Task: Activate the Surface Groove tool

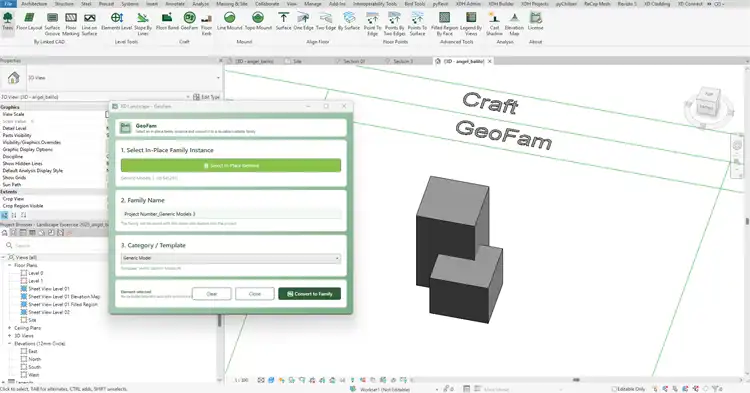Action: click(52, 24)
